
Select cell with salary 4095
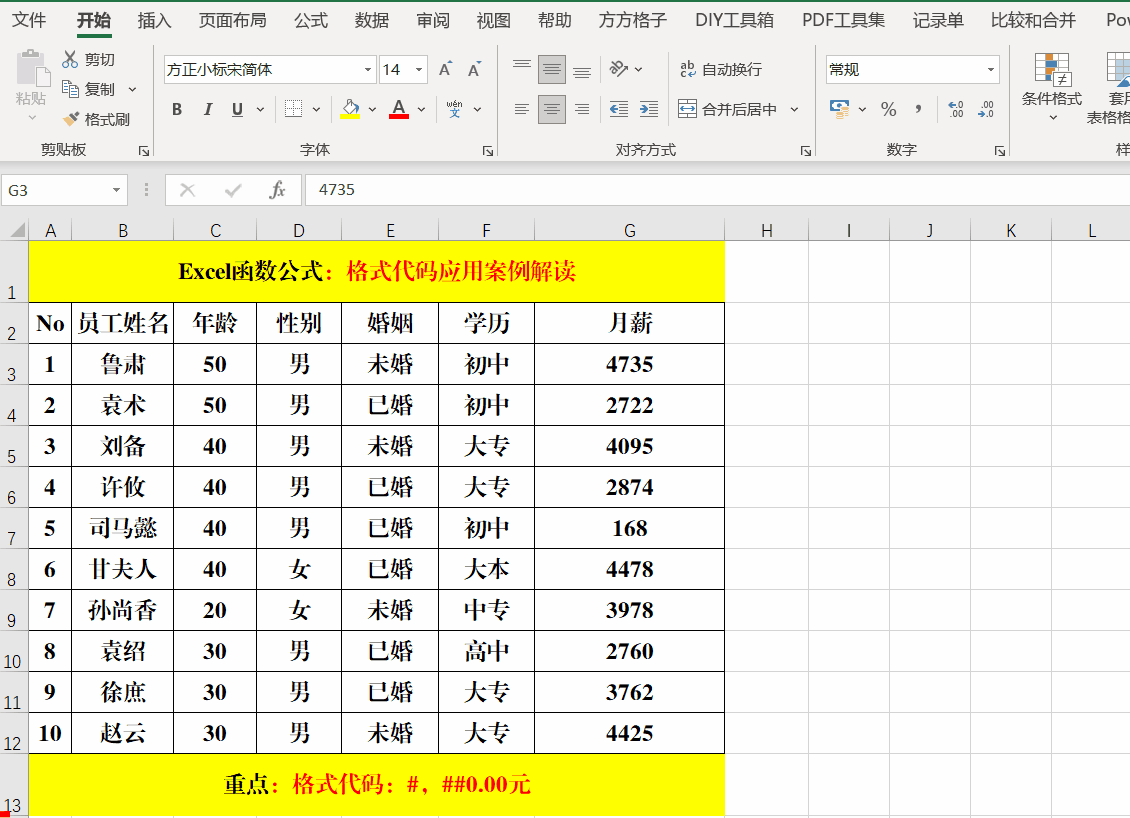629,446
